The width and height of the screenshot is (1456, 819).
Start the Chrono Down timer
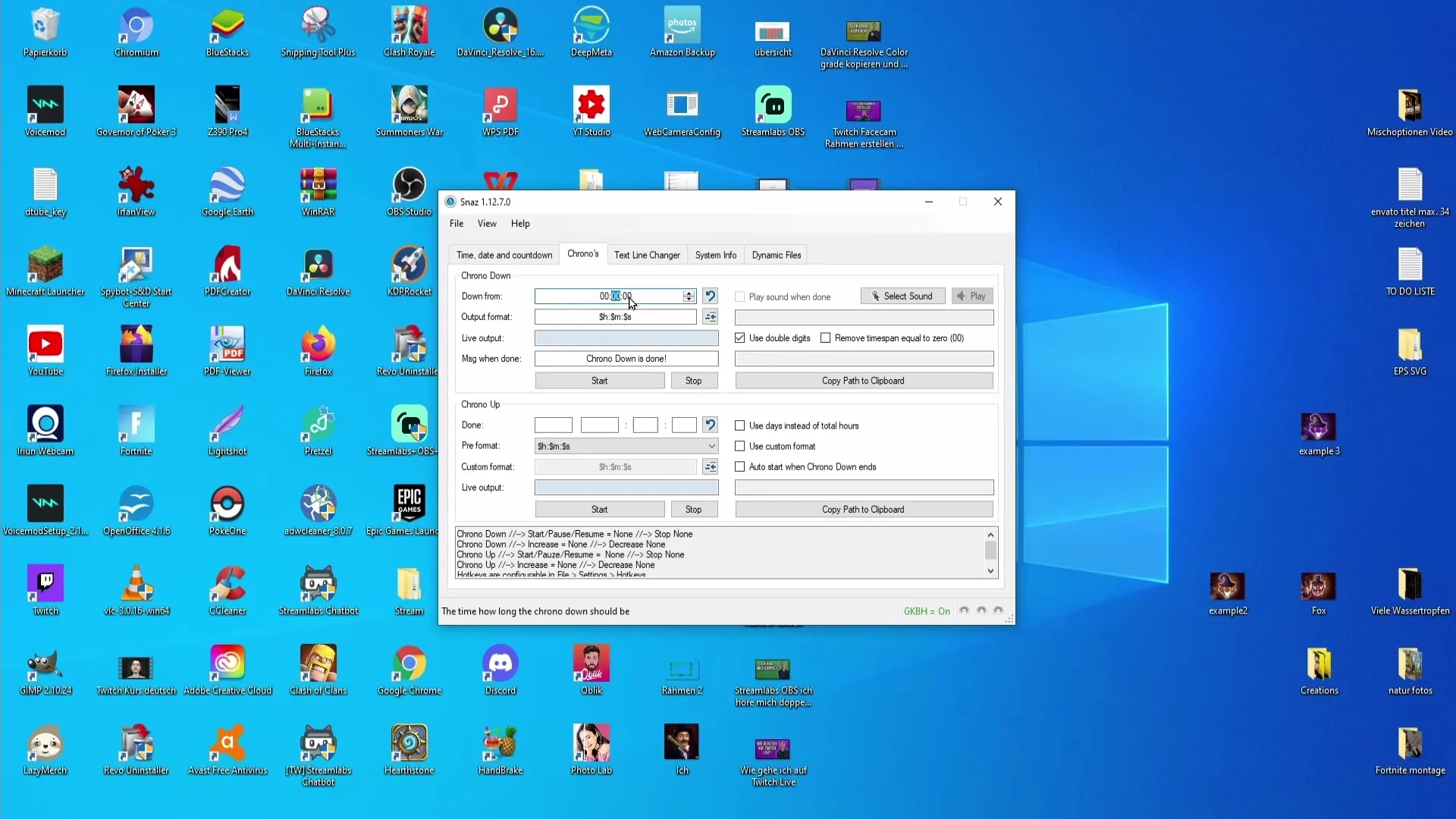600,381
